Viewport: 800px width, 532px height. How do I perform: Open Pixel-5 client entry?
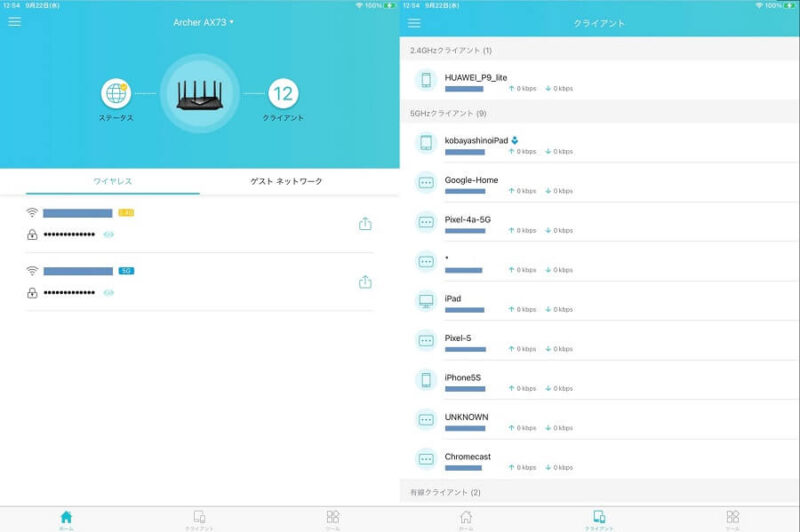click(x=599, y=341)
